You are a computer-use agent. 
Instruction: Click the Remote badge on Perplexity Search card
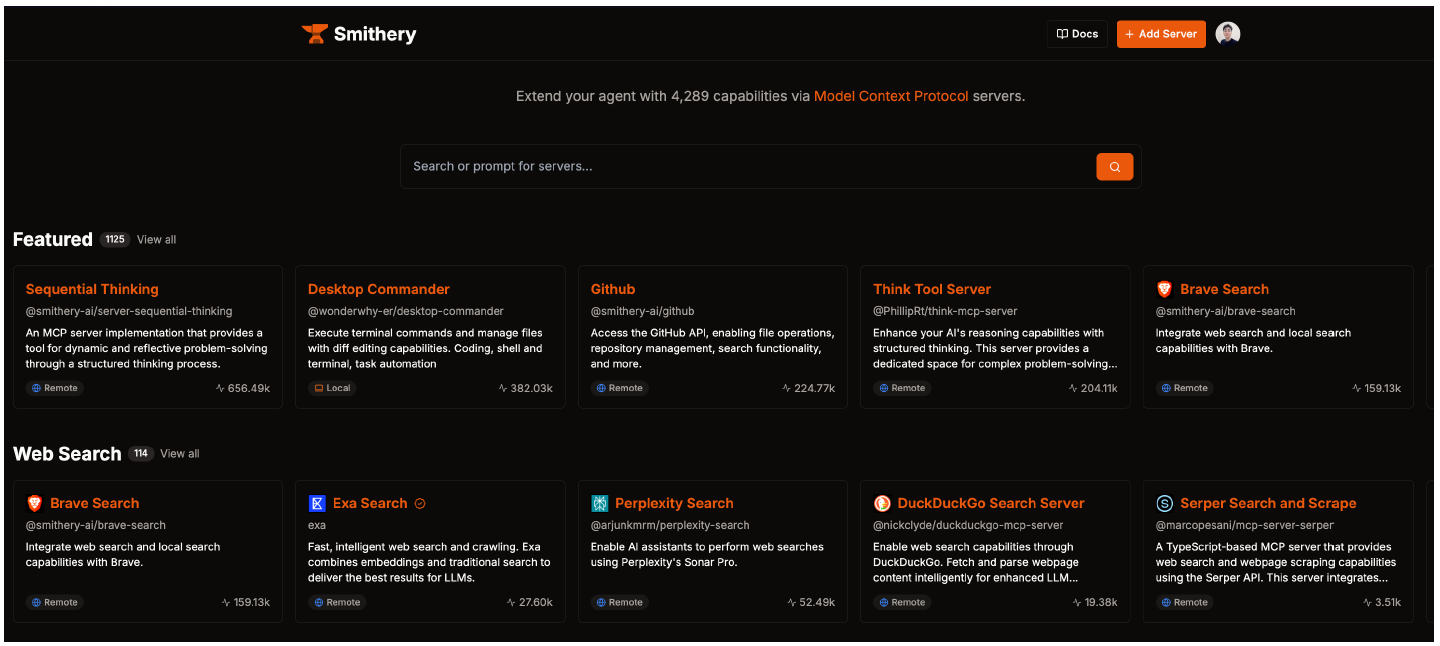tap(619, 602)
